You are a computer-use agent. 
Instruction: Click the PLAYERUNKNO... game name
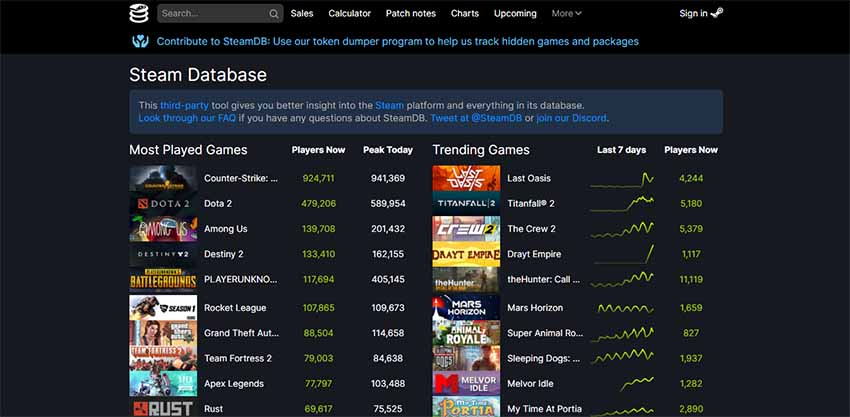pyautogui.click(x=241, y=279)
